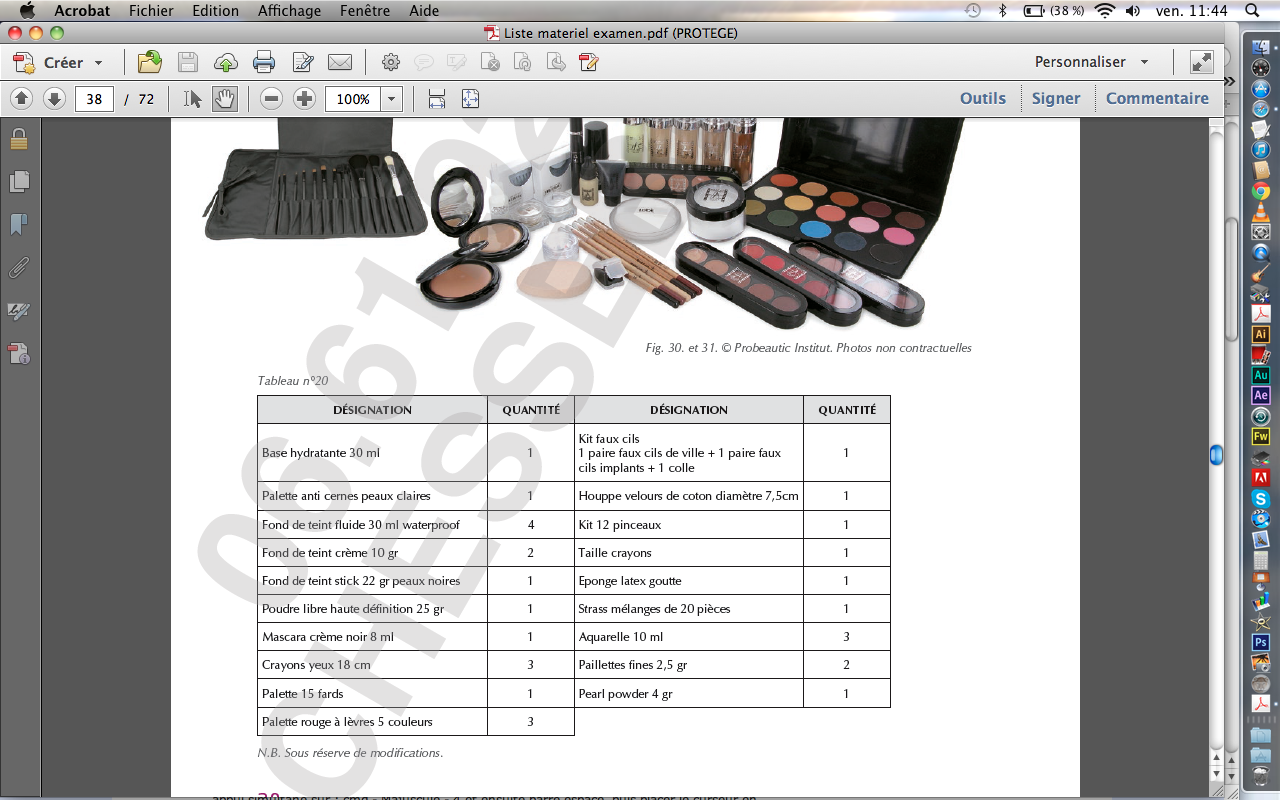This screenshot has height=800, width=1280.
Task: Activate the Hand pan tool
Action: tap(225, 99)
